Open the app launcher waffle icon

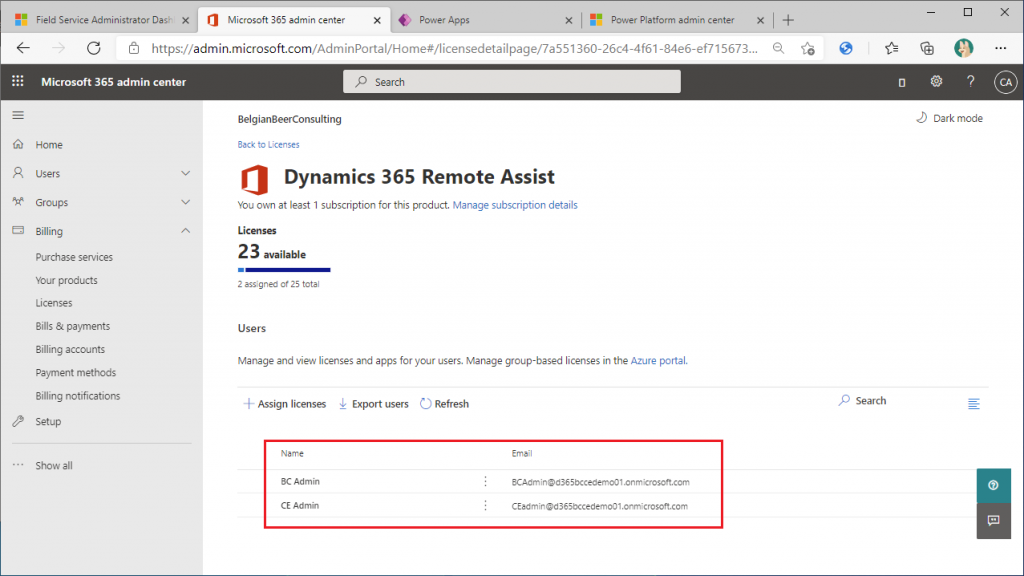tap(18, 82)
